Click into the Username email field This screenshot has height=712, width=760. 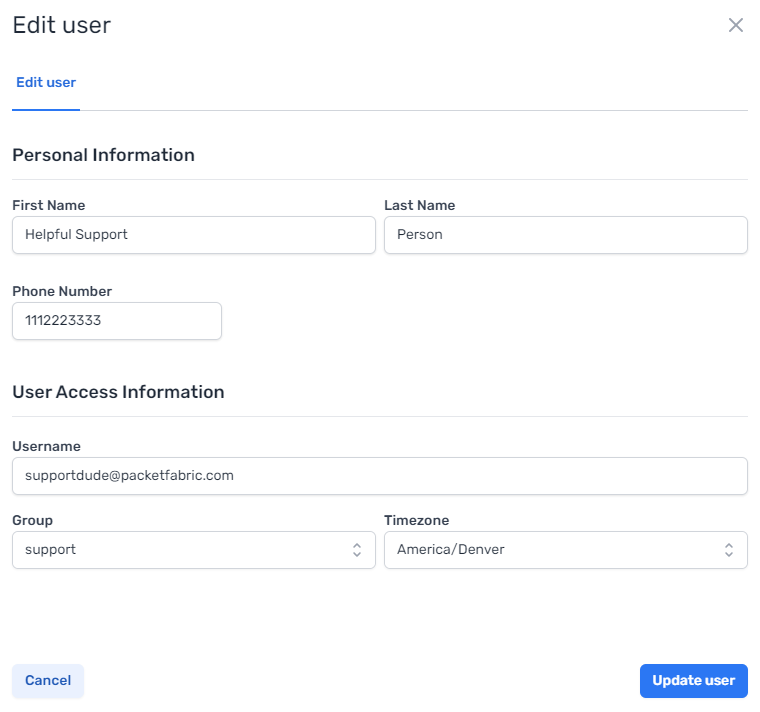click(x=379, y=476)
